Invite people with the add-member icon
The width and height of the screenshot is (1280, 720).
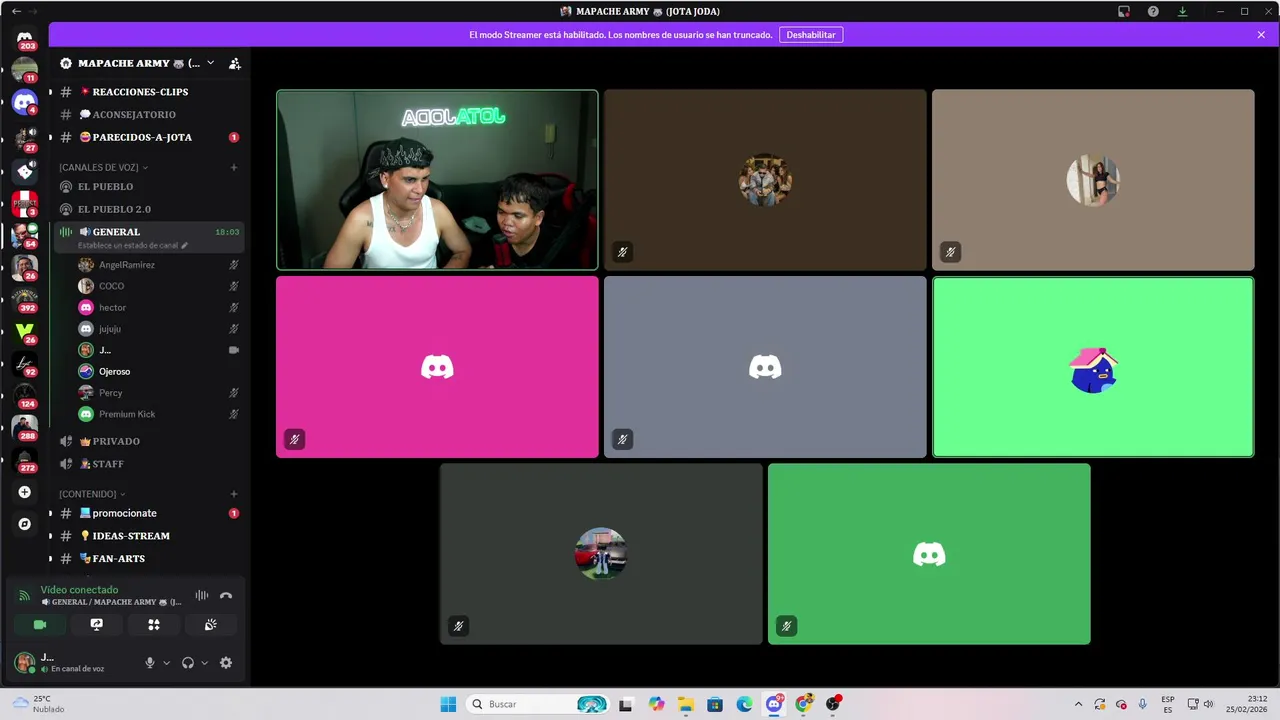[x=235, y=63]
